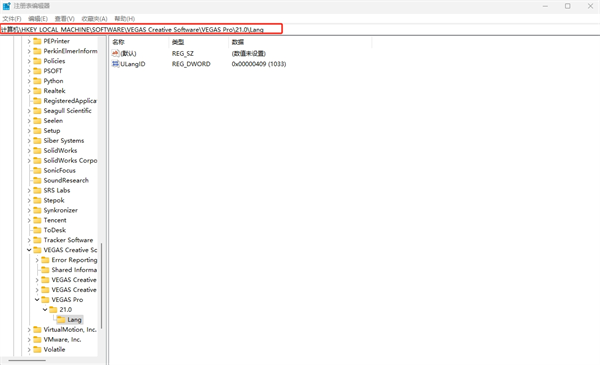The image size is (600, 365).
Task: Expand the Python key
Action: (29, 81)
